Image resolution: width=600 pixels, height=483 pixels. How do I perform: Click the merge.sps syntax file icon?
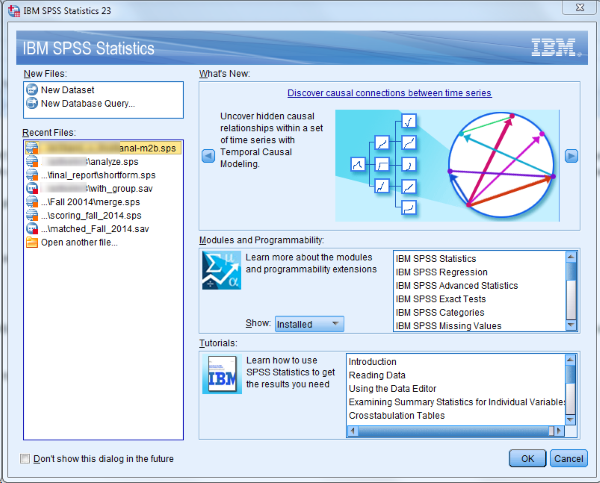click(32, 202)
